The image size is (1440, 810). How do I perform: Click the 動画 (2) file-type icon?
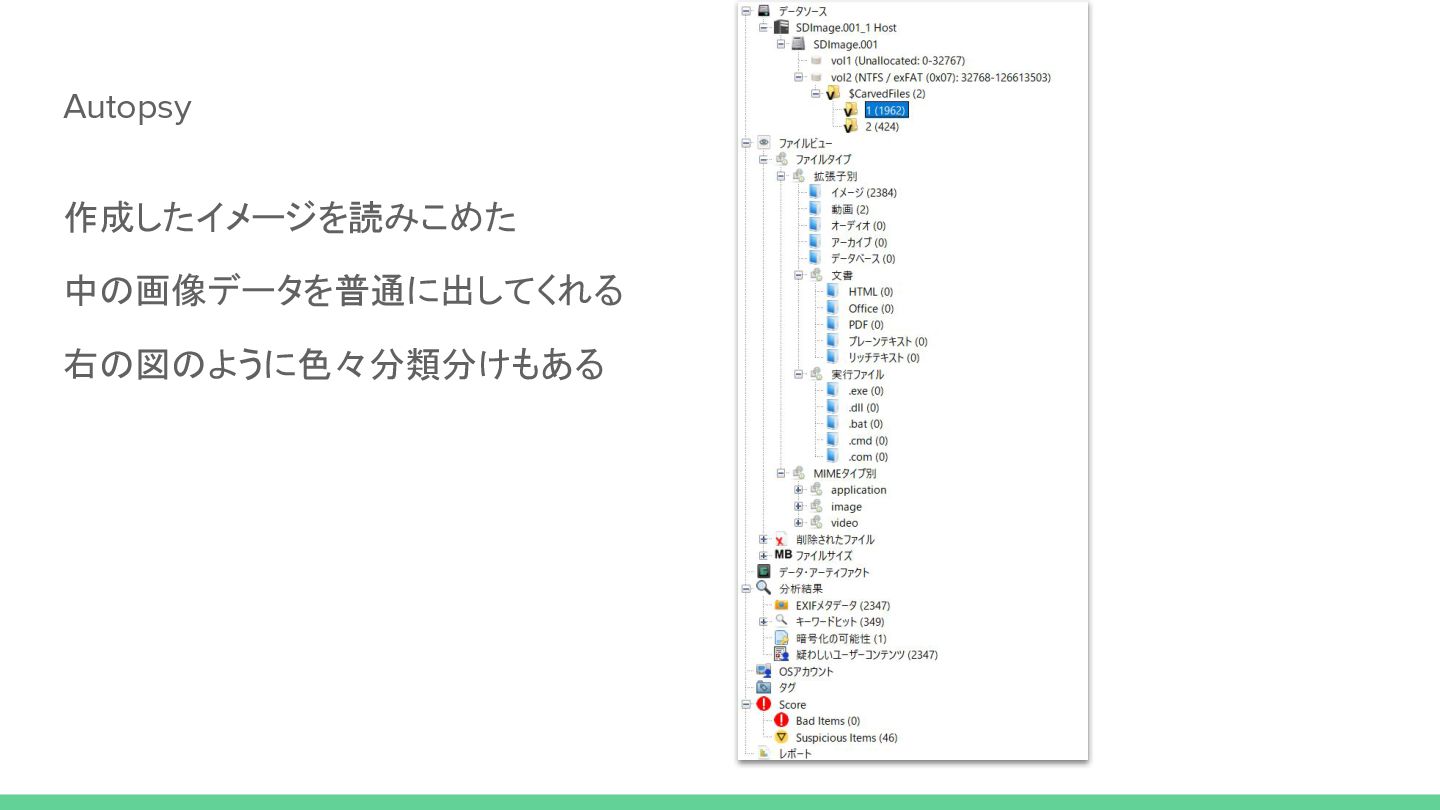tap(815, 209)
